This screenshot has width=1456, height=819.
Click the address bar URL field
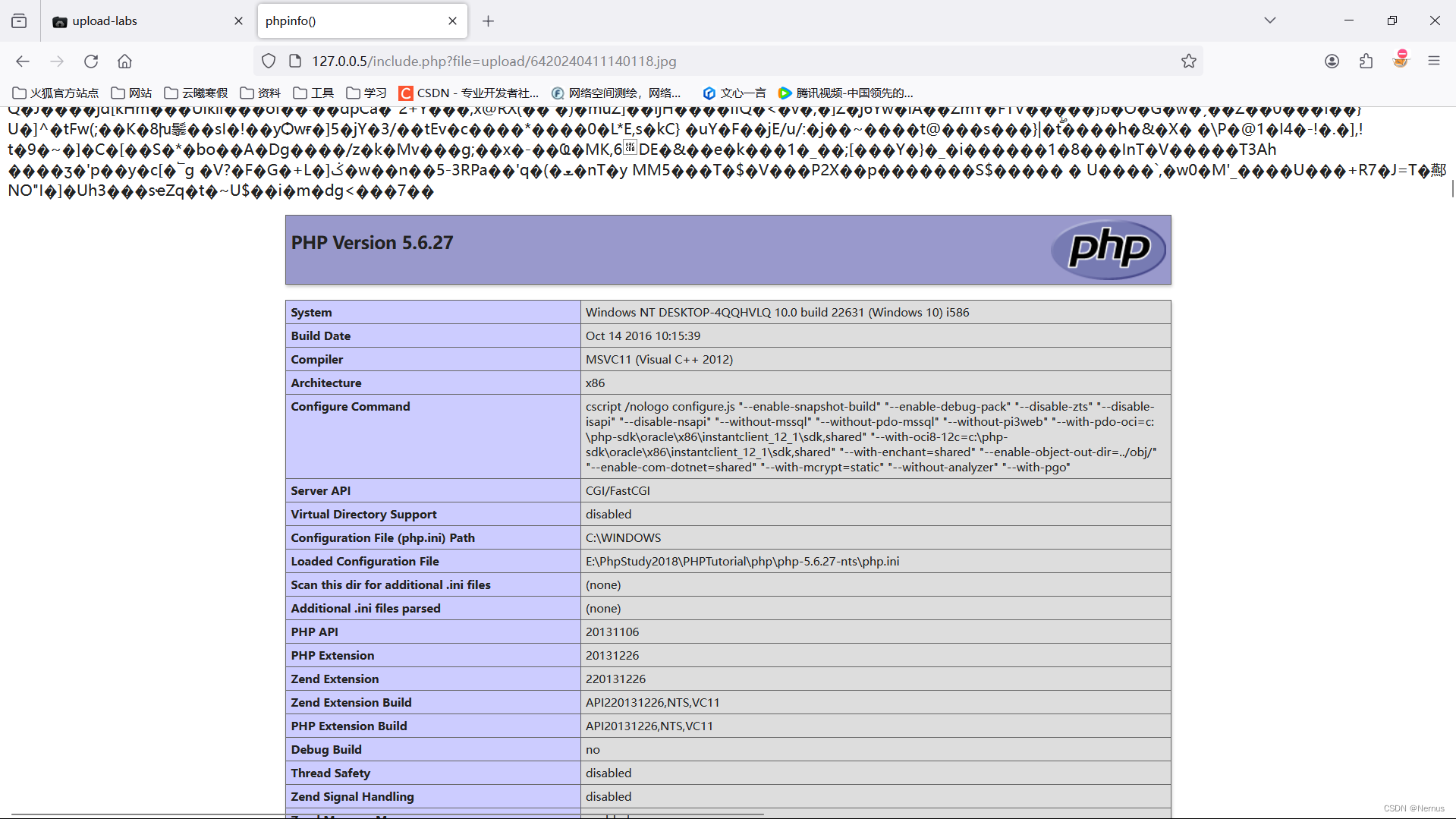[x=728, y=61]
